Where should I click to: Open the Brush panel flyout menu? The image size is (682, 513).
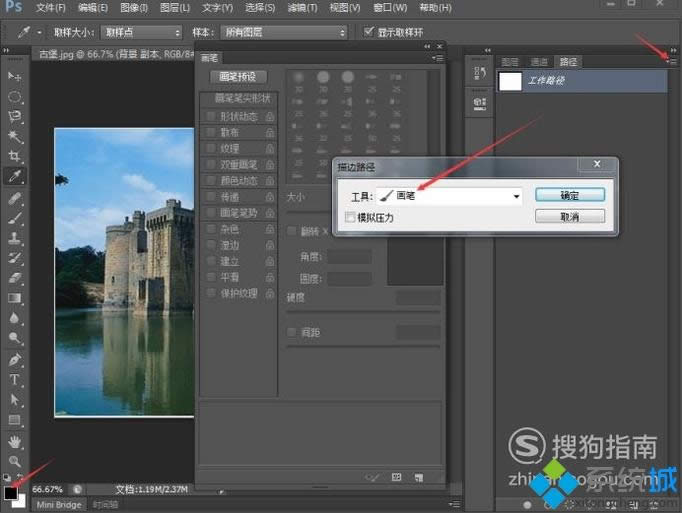tap(438, 58)
